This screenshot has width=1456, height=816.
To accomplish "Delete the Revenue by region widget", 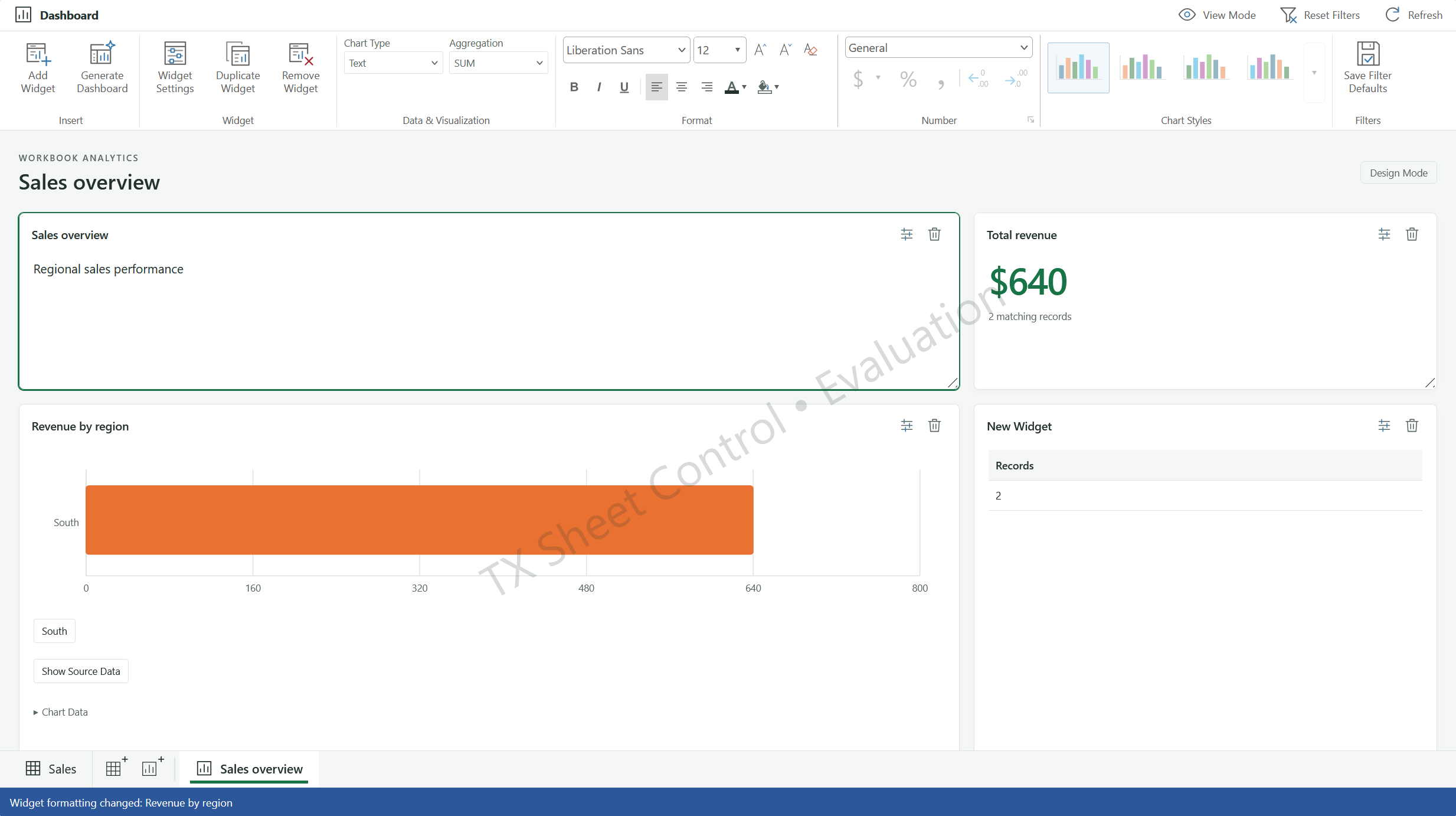I will (x=934, y=426).
